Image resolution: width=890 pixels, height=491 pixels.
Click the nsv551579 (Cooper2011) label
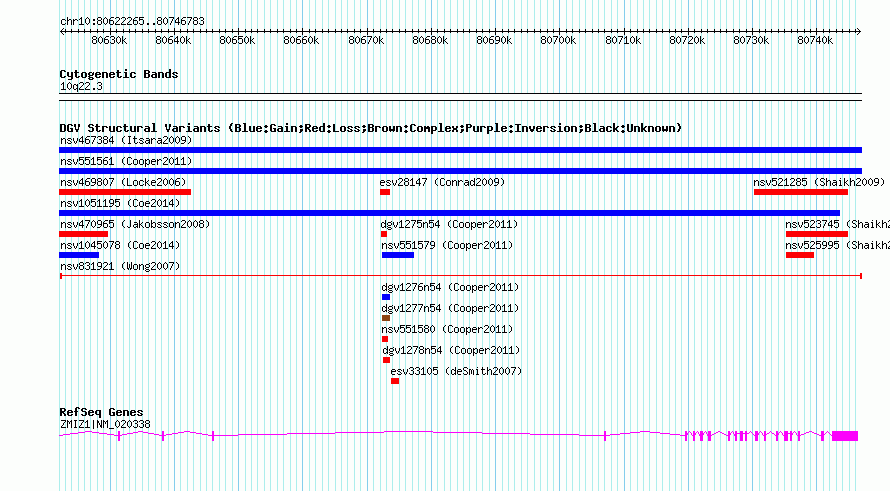pos(447,245)
